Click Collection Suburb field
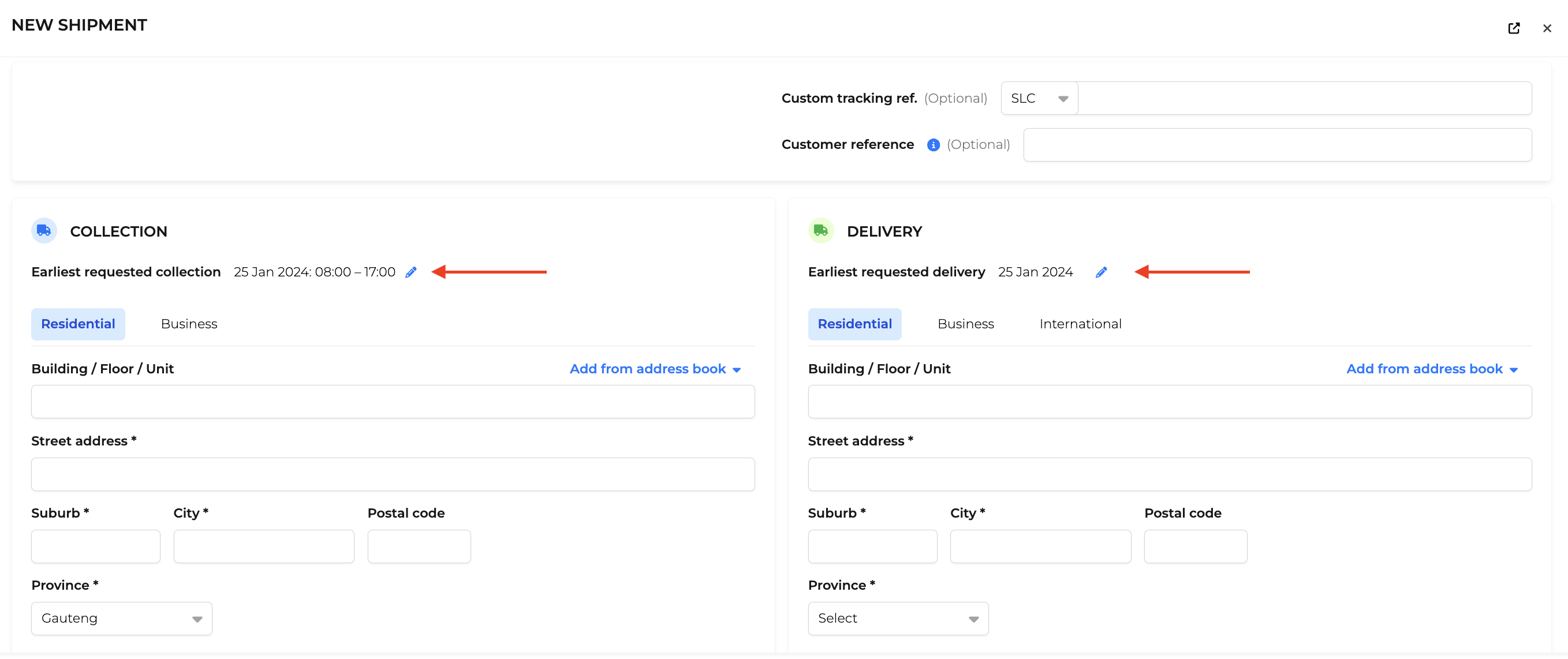Image resolution: width=1568 pixels, height=659 pixels. click(x=96, y=546)
